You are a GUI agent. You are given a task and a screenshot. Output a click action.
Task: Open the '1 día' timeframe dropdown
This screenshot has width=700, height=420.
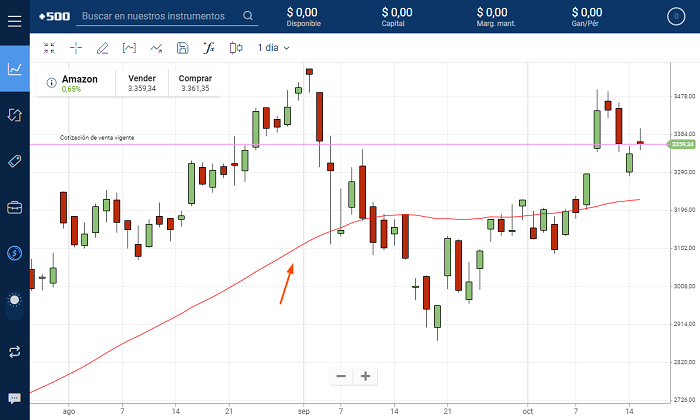273,48
